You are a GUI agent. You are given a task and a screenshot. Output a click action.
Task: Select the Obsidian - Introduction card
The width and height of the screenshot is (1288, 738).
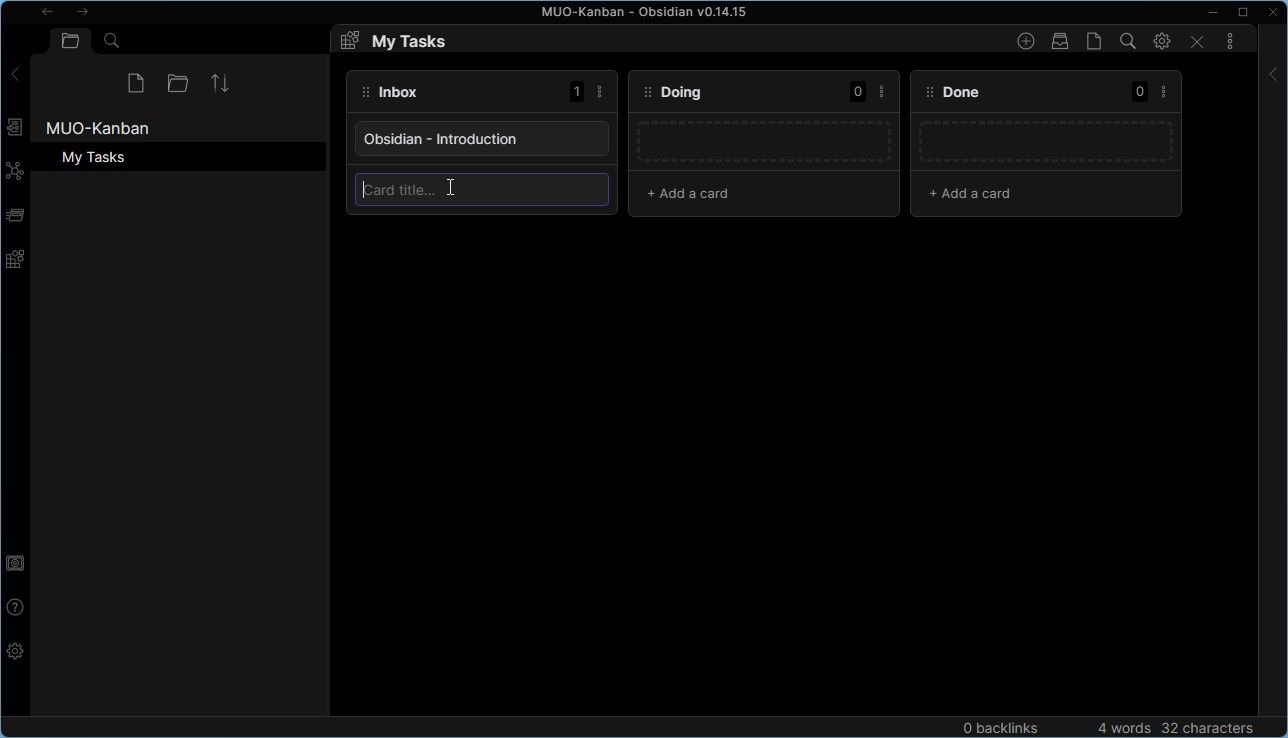coord(482,139)
